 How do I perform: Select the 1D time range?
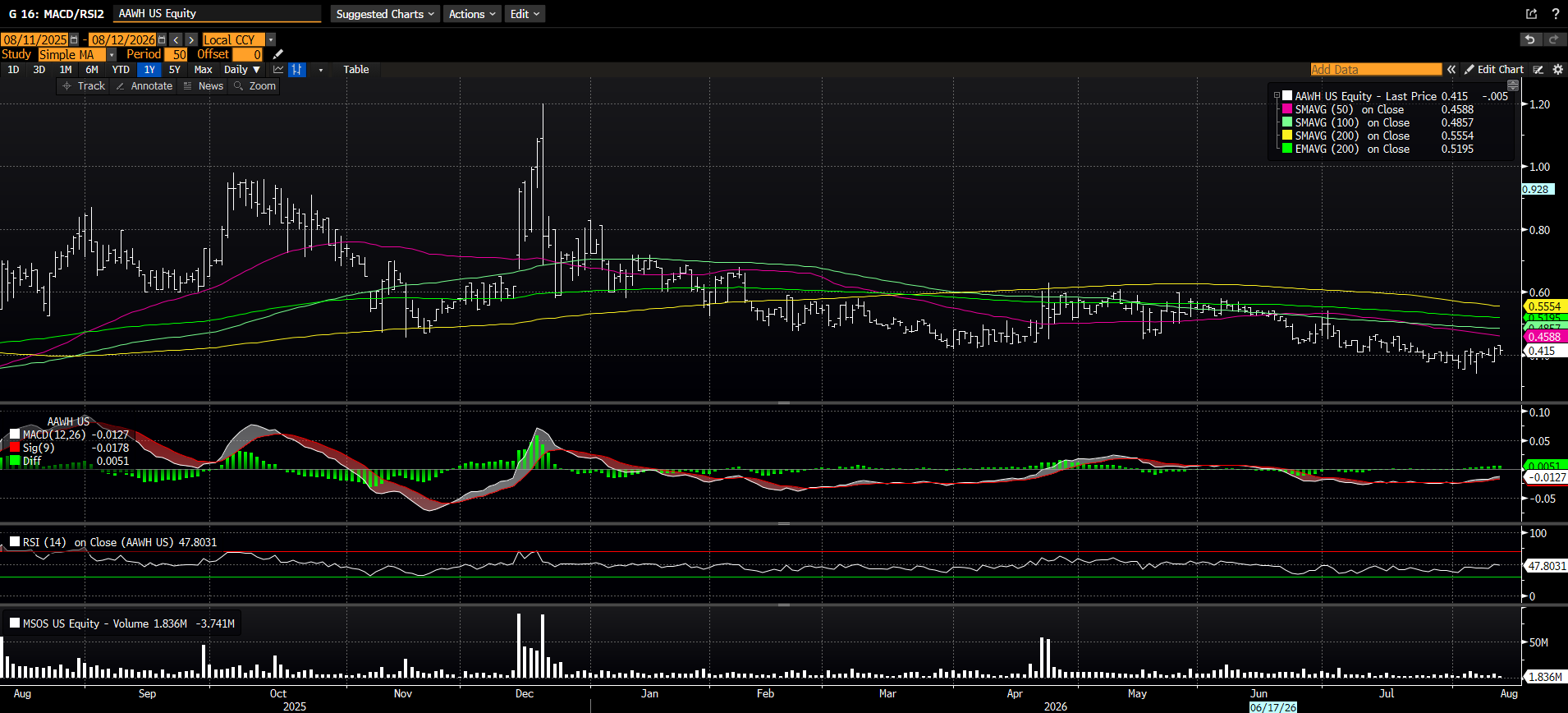[14, 70]
